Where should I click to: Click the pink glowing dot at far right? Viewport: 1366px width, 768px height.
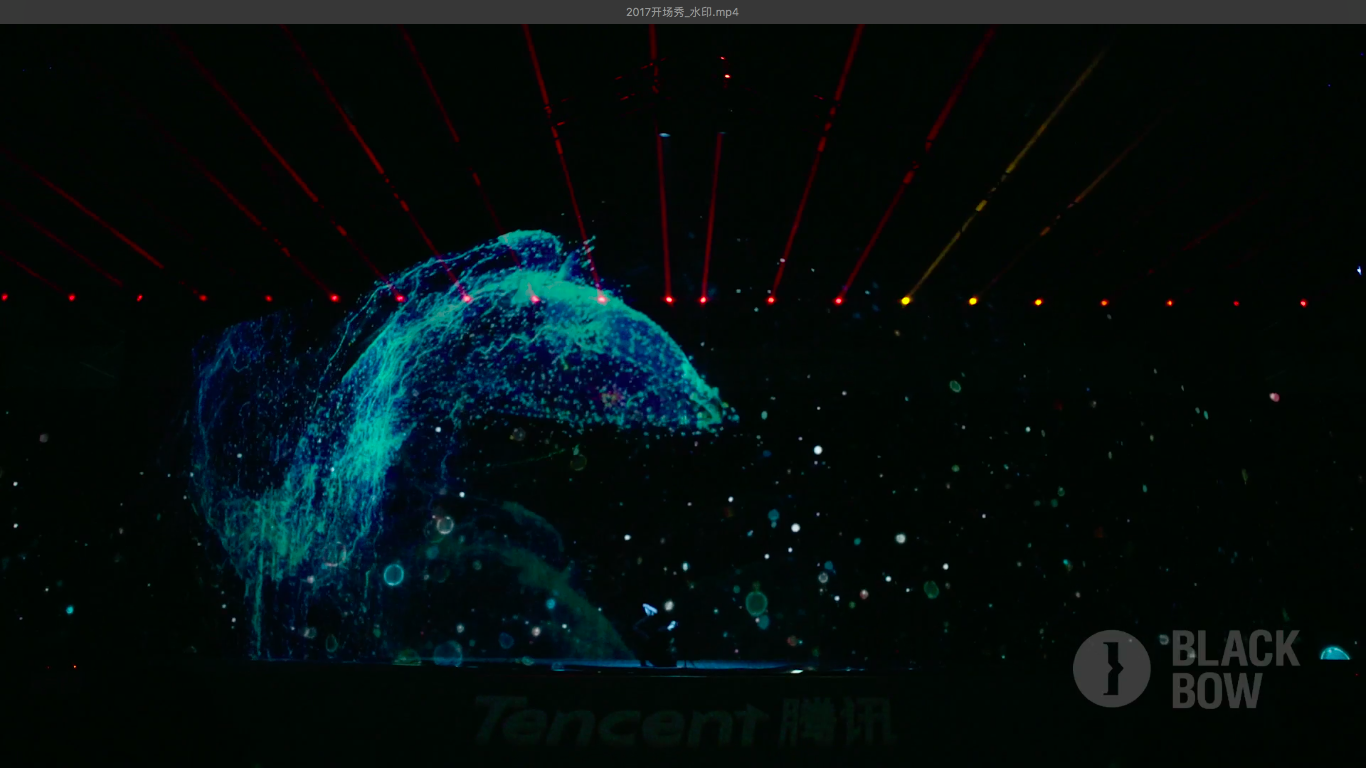(x=1274, y=397)
